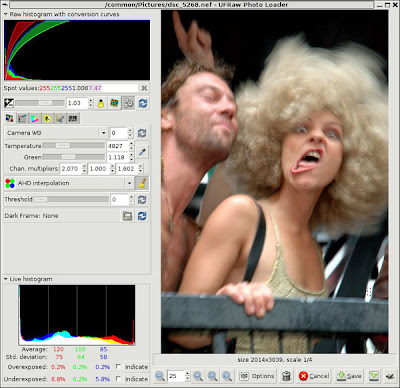Click the yellow bulb restore details icon
This screenshot has width=400, height=388.
[x=101, y=103]
